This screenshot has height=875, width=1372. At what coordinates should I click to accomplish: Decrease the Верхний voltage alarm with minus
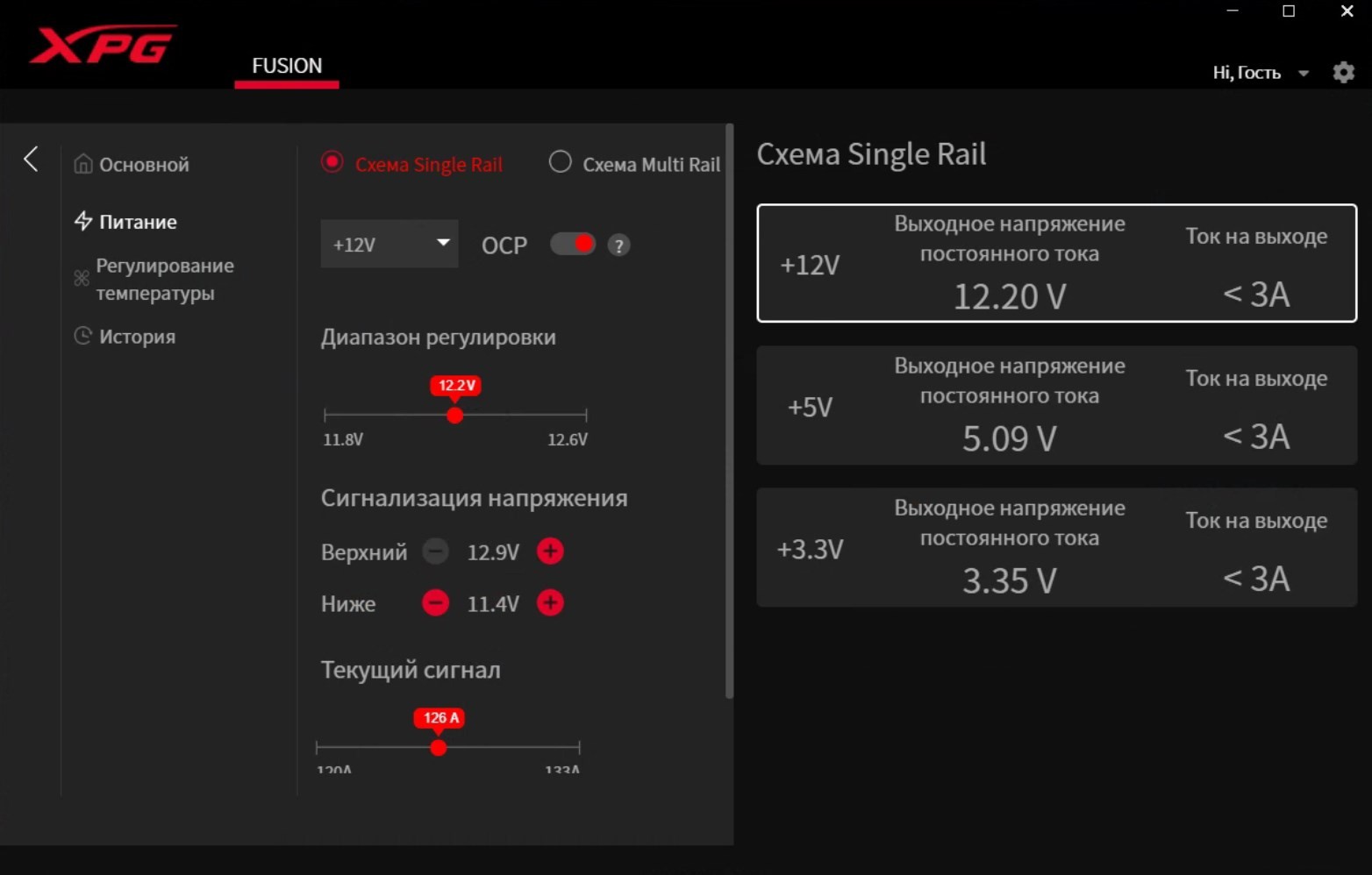pos(435,551)
